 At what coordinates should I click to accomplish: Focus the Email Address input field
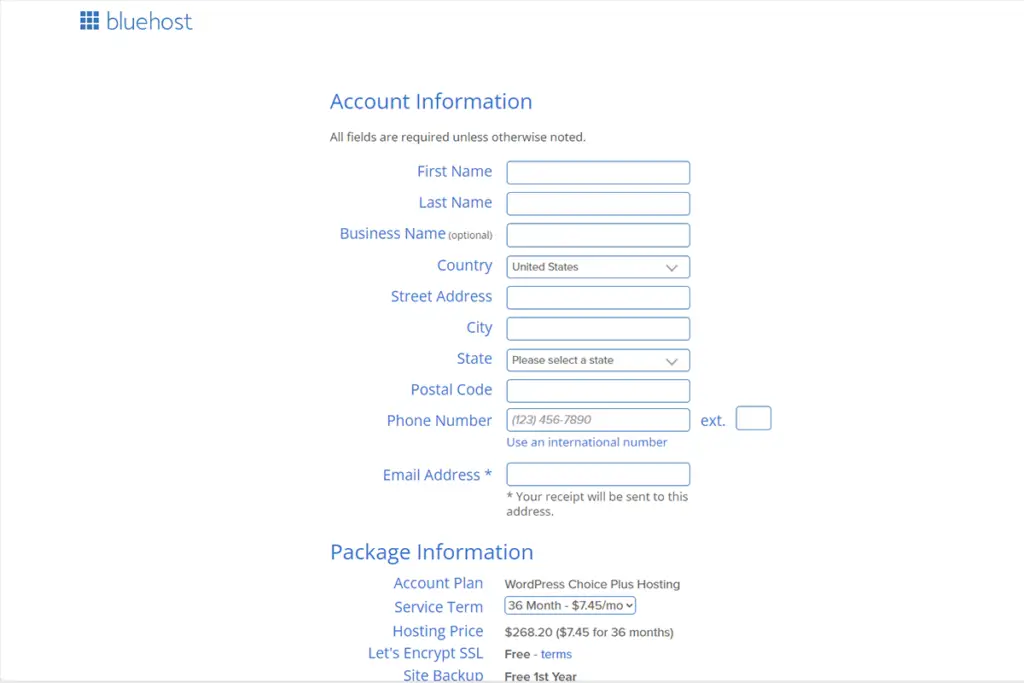[x=598, y=474]
